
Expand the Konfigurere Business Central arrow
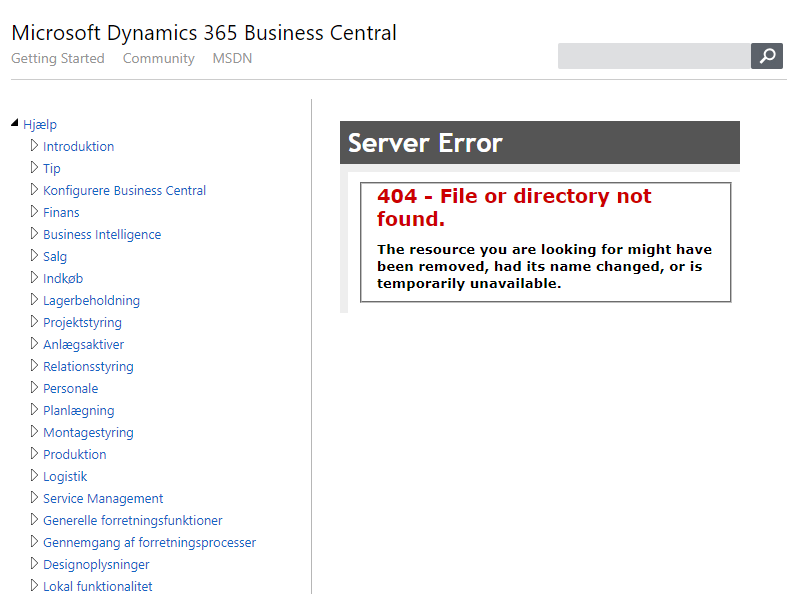(x=34, y=189)
